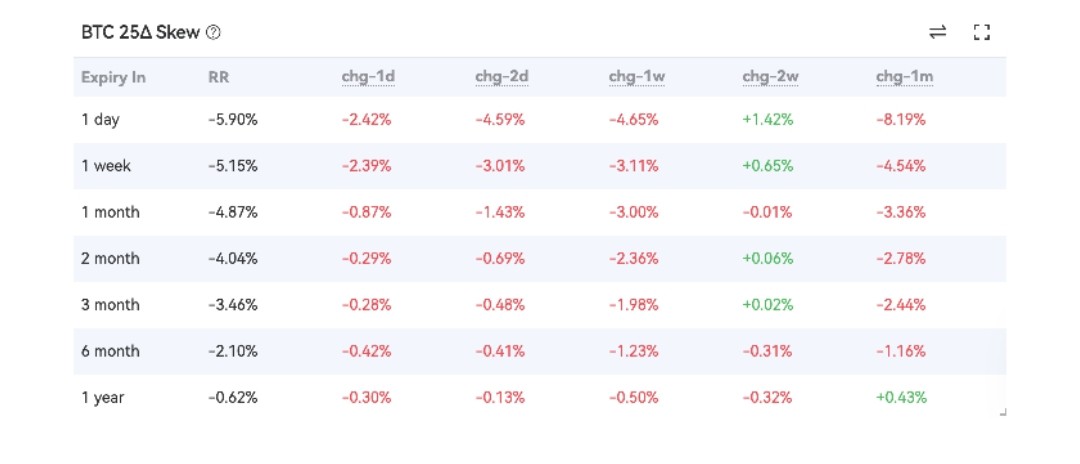1080x464 pixels.
Task: Sort by the chg-1d column header
Action: click(x=367, y=77)
